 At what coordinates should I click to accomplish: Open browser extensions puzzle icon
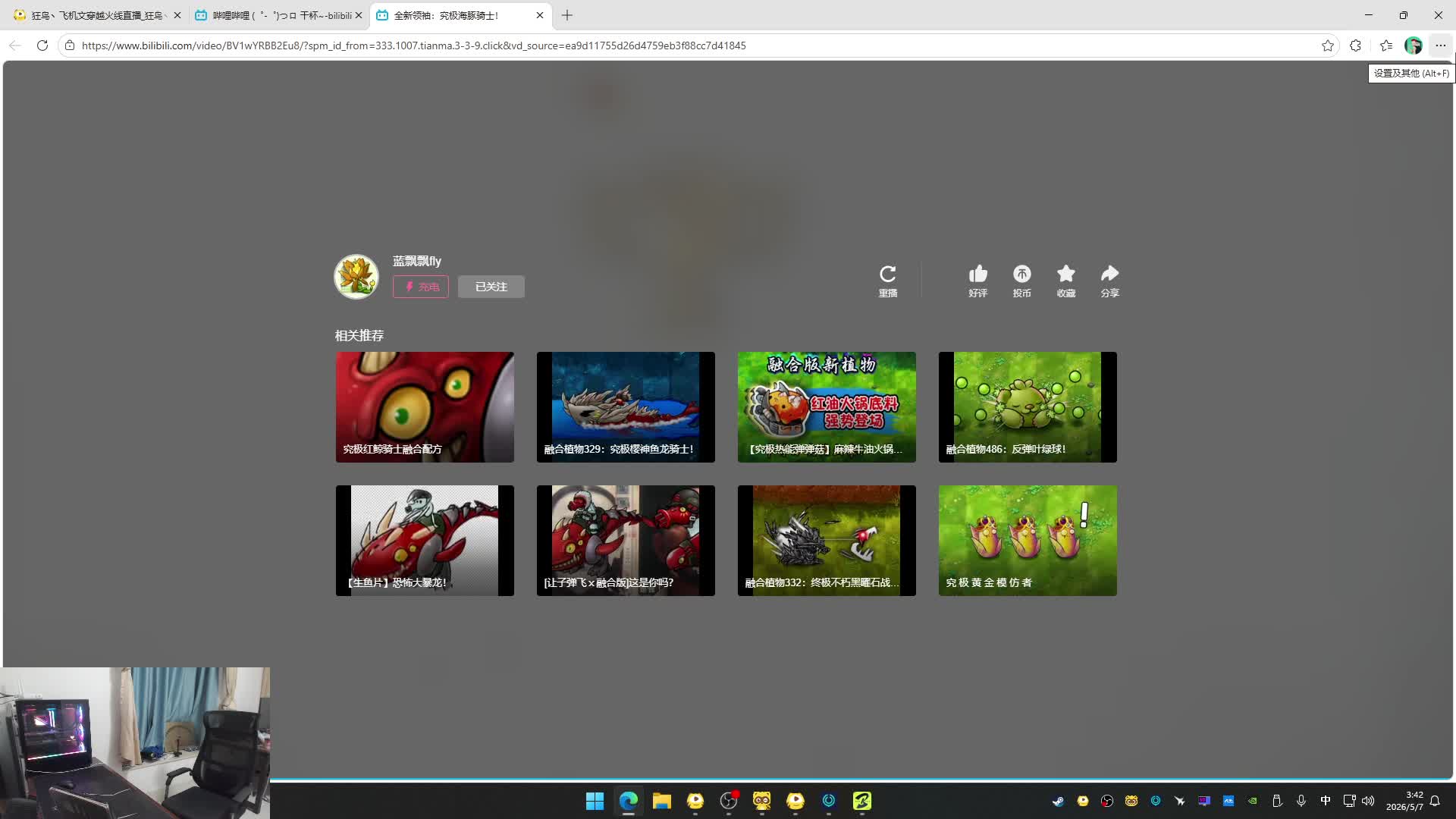1355,45
